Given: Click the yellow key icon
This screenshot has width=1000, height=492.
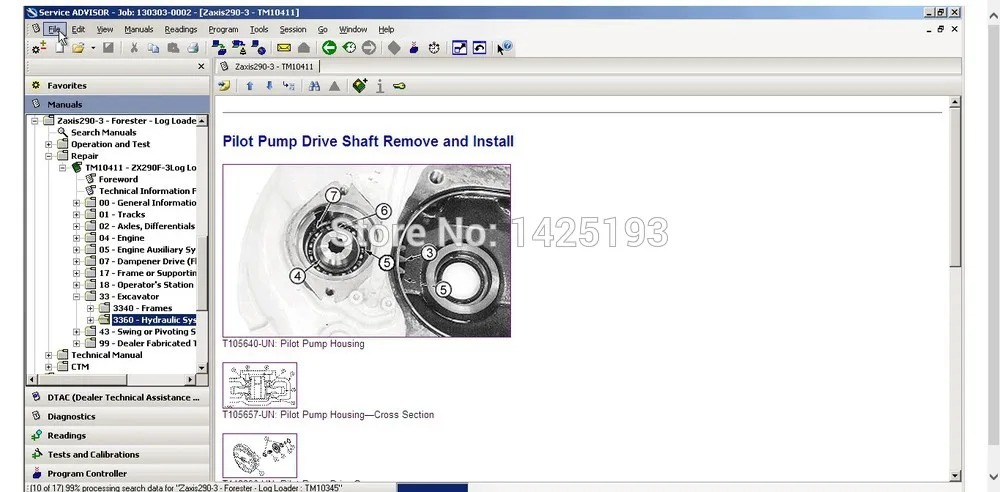Looking at the screenshot, I should click(399, 86).
